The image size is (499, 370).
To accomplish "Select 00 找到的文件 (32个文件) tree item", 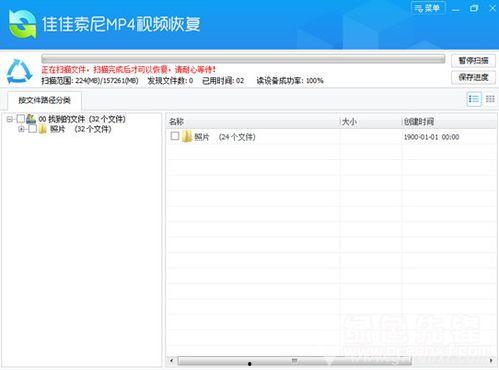I will [82, 119].
